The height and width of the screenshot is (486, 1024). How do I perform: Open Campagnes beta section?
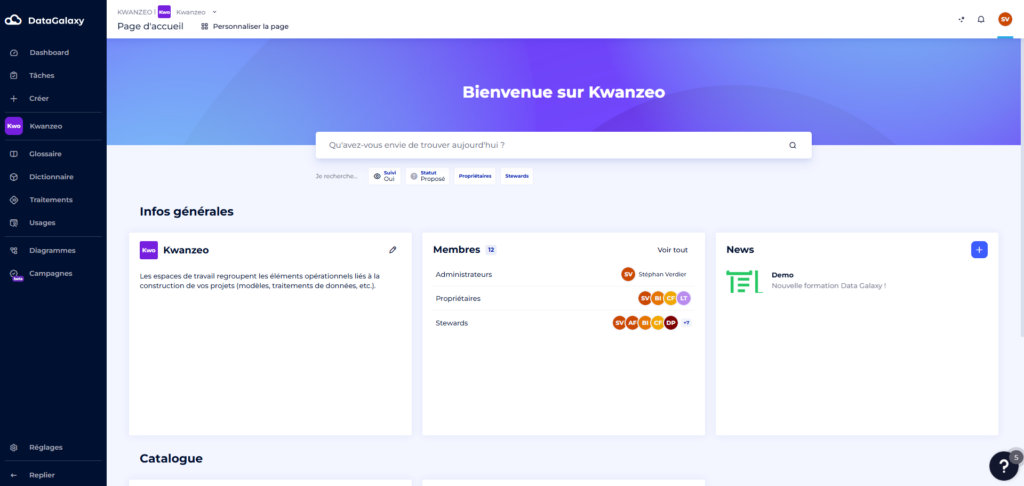[x=52, y=274]
